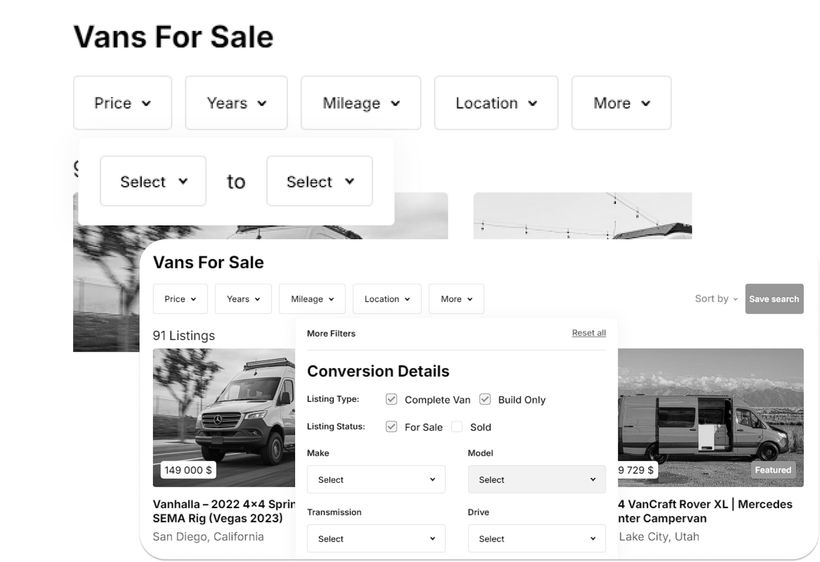Click the 91 Listings count text
The width and height of the screenshot is (820, 562).
(184, 336)
